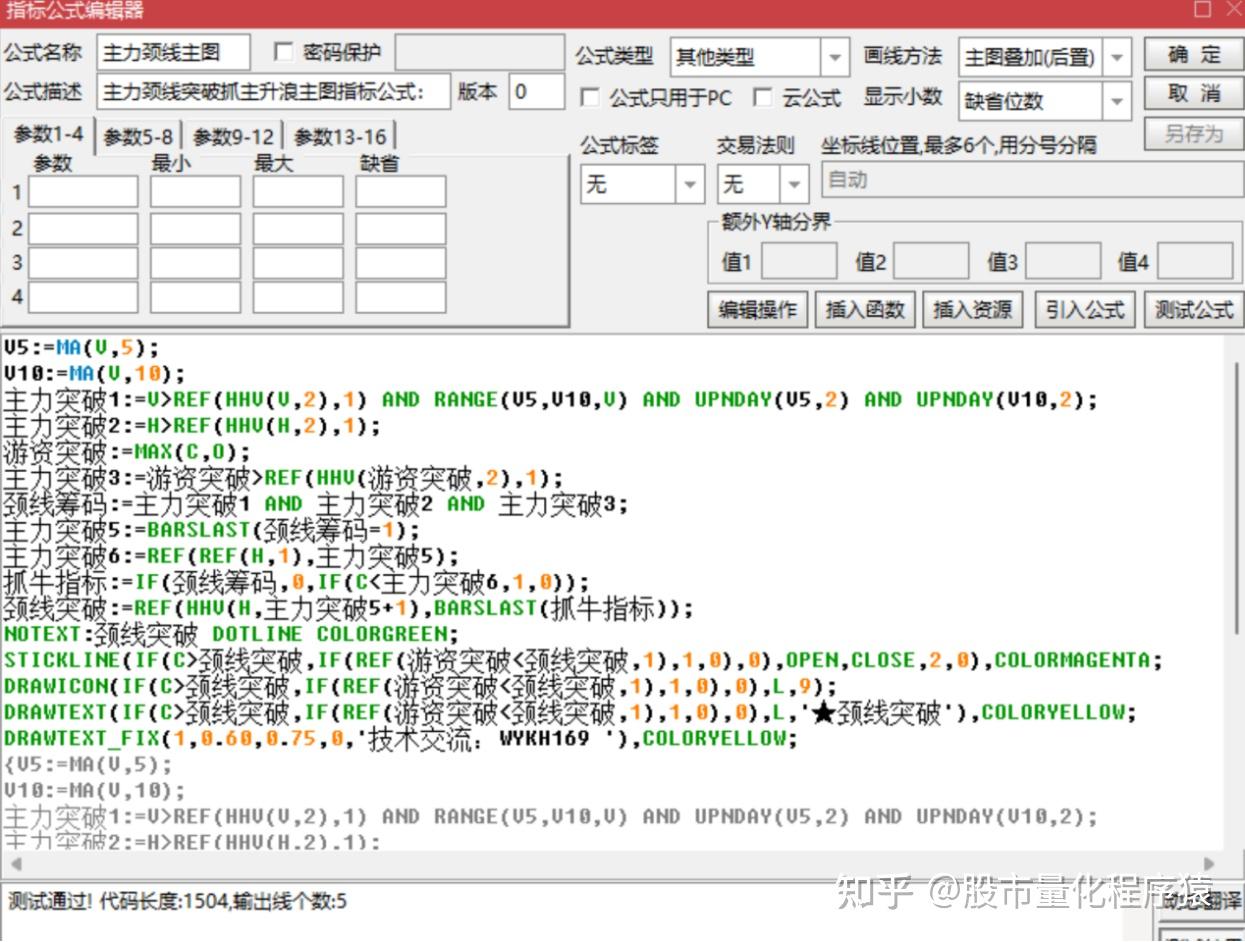Focus the 公式名称 input field
This screenshot has height=942, width=1245.
tap(173, 53)
